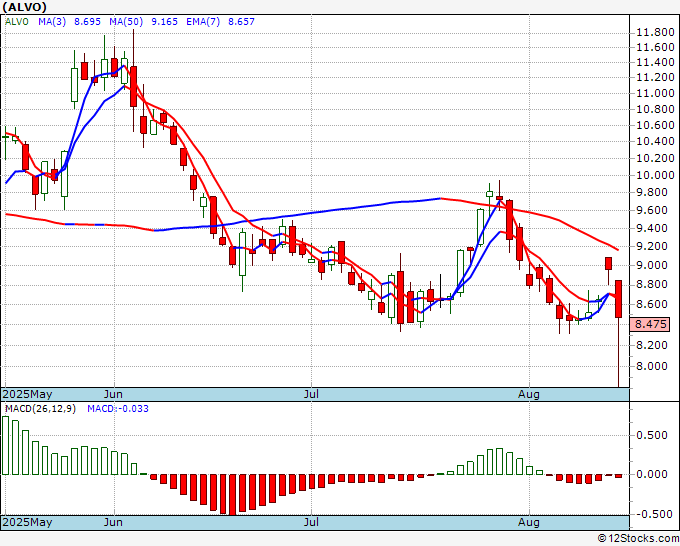
Task: Click the 10.000 price axis label
Action: pyautogui.click(x=655, y=175)
